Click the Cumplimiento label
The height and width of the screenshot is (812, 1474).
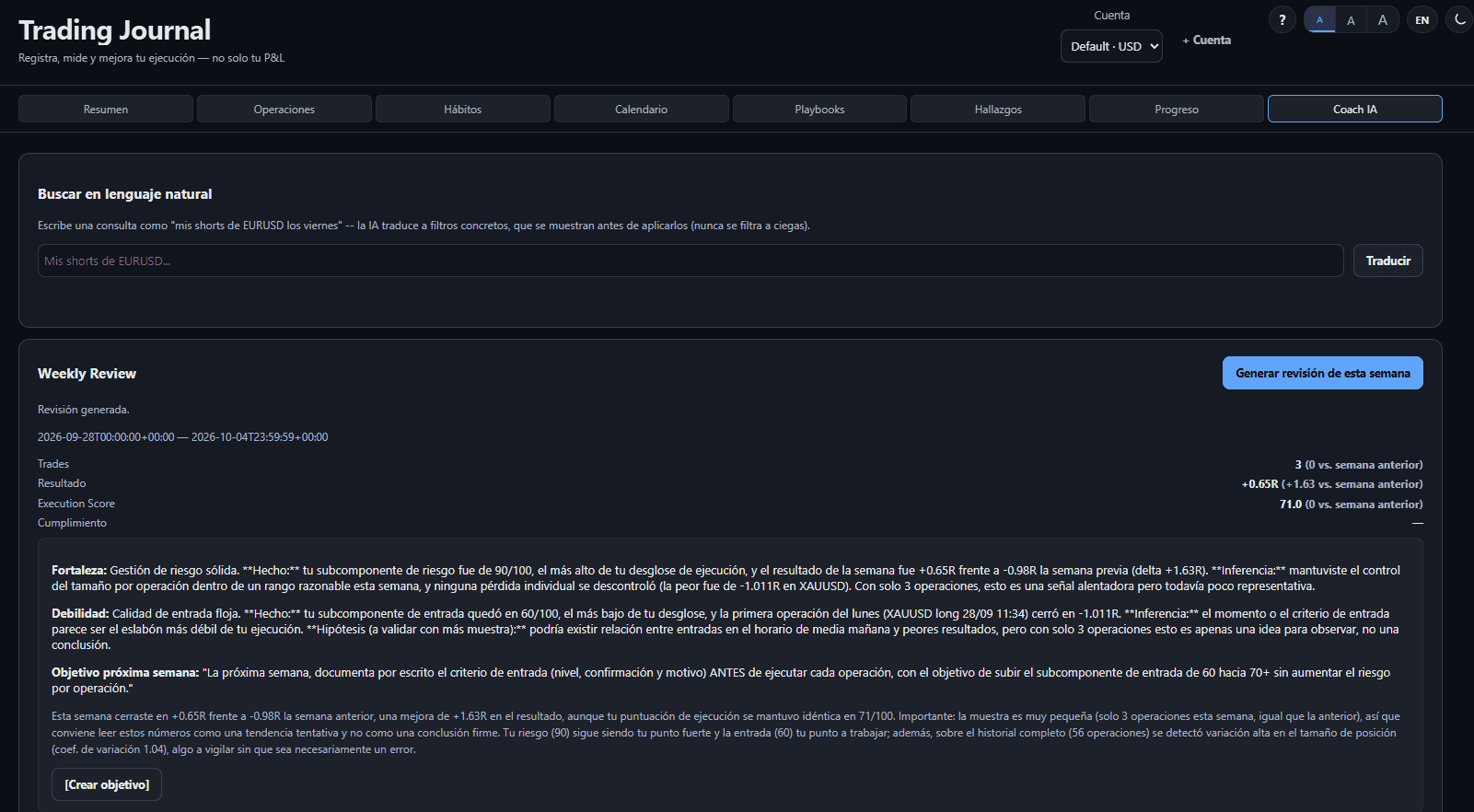(x=72, y=523)
